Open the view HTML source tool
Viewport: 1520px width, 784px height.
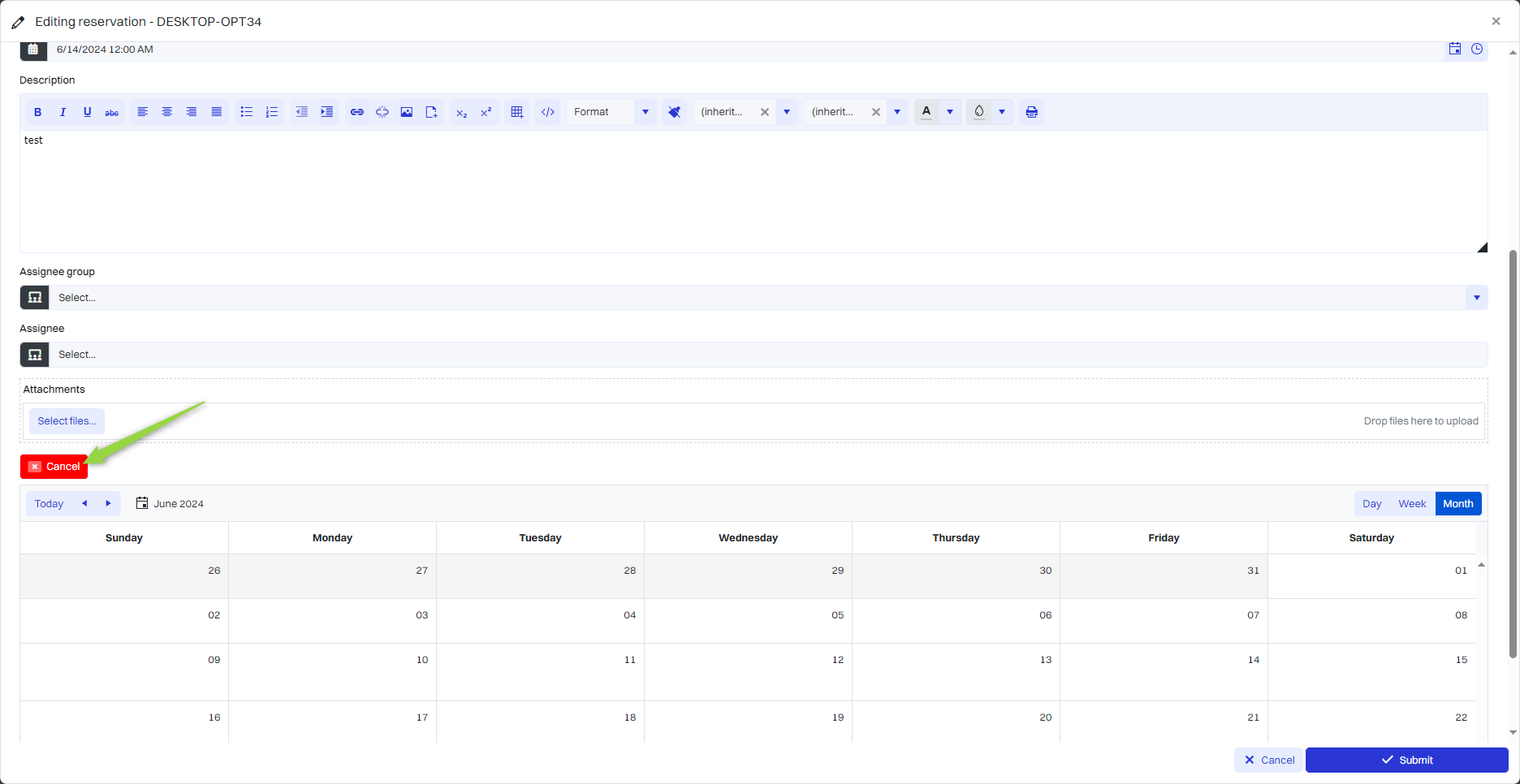click(x=548, y=112)
